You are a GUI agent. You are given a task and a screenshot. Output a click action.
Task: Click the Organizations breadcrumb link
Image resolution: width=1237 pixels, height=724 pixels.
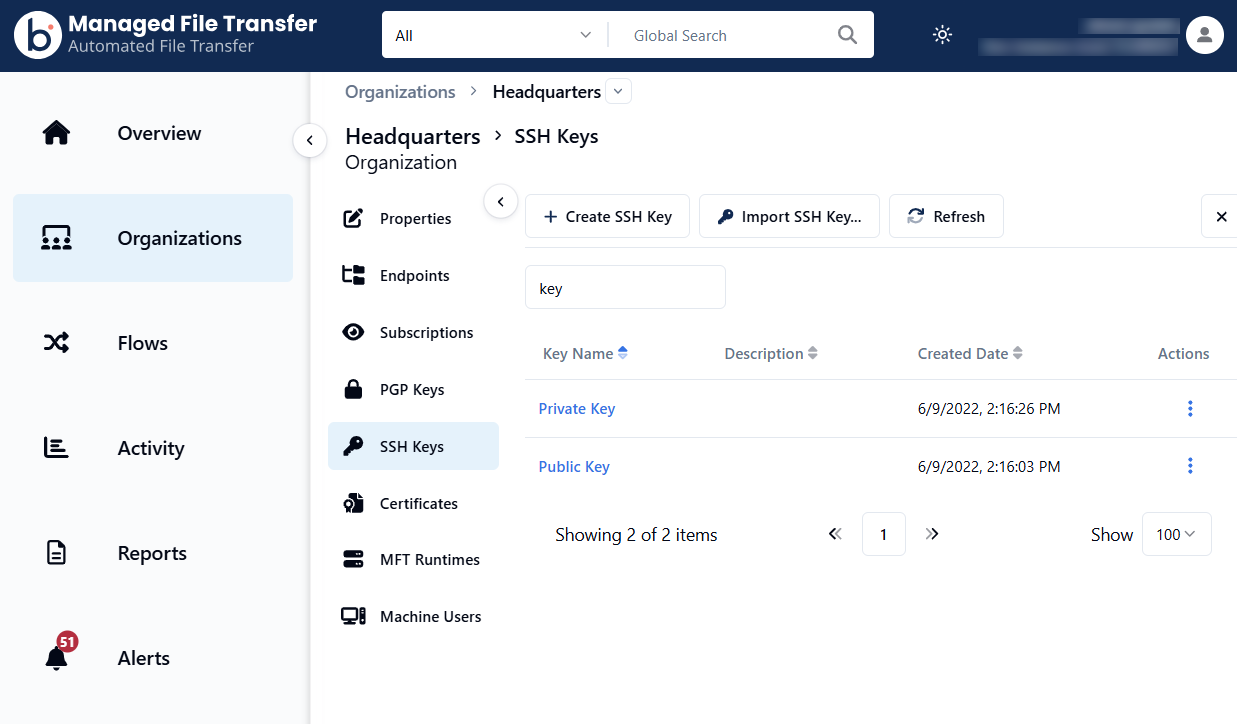pyautogui.click(x=400, y=92)
